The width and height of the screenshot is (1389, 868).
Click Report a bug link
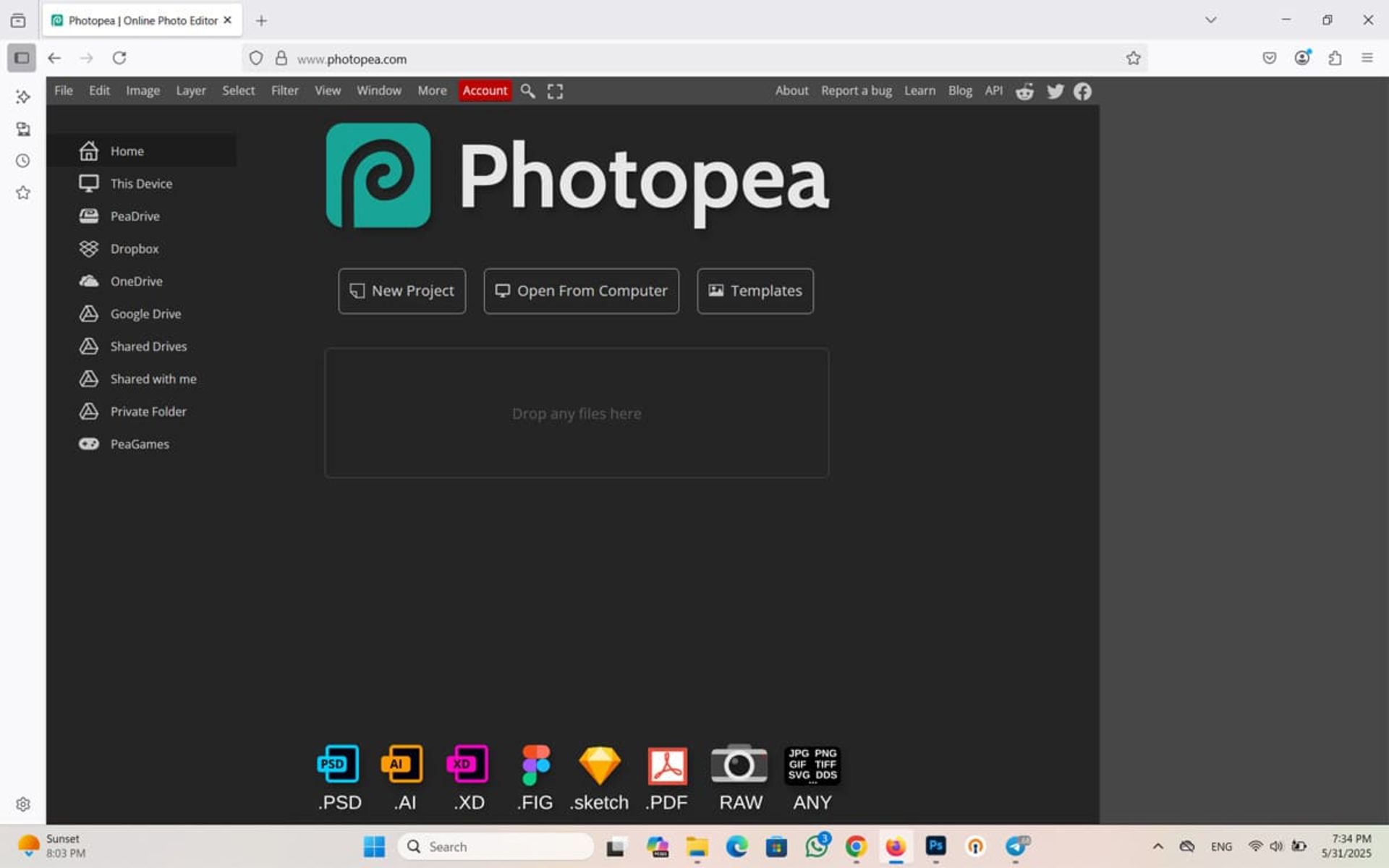coord(856,90)
